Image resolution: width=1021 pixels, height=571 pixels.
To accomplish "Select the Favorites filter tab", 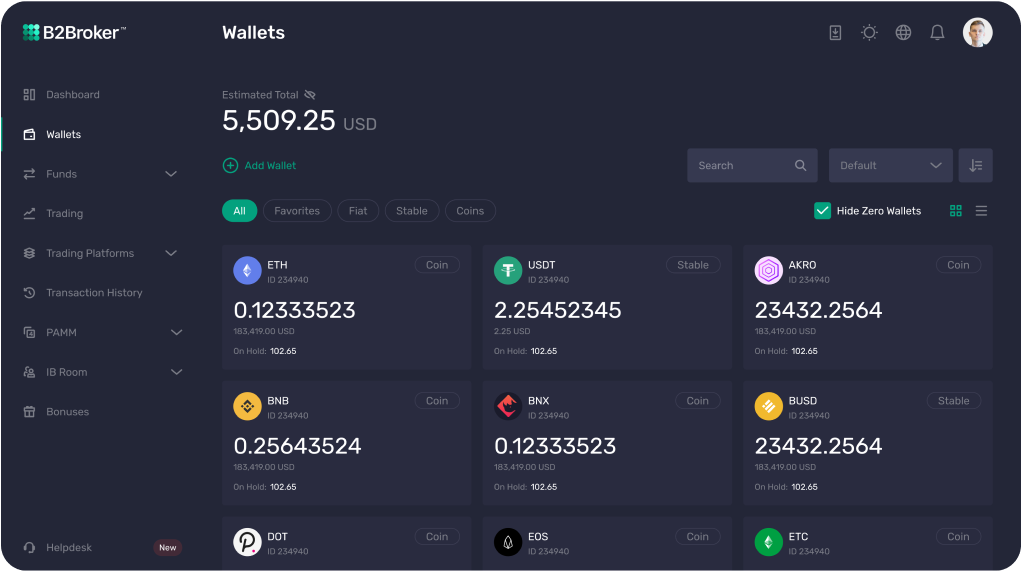I will [x=297, y=211].
